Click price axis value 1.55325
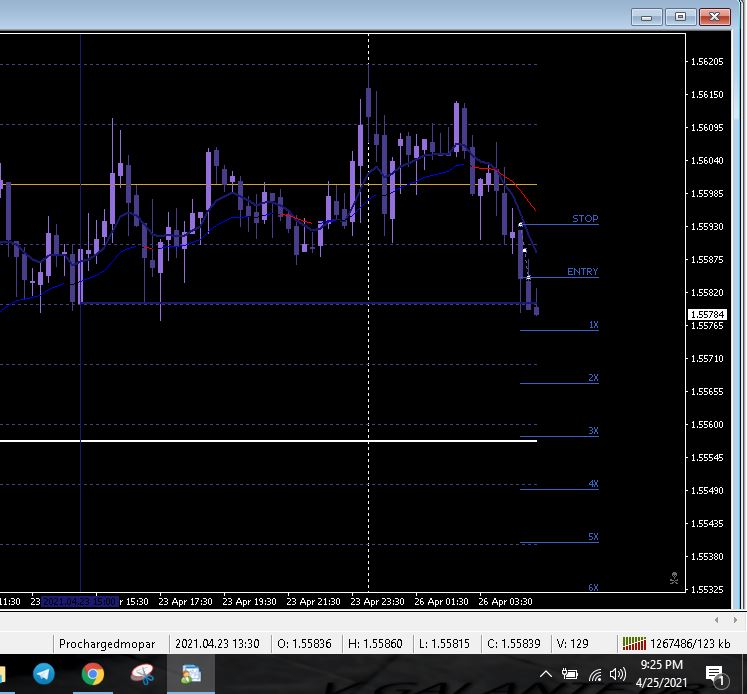Viewport: 747px width, 694px height. click(707, 589)
